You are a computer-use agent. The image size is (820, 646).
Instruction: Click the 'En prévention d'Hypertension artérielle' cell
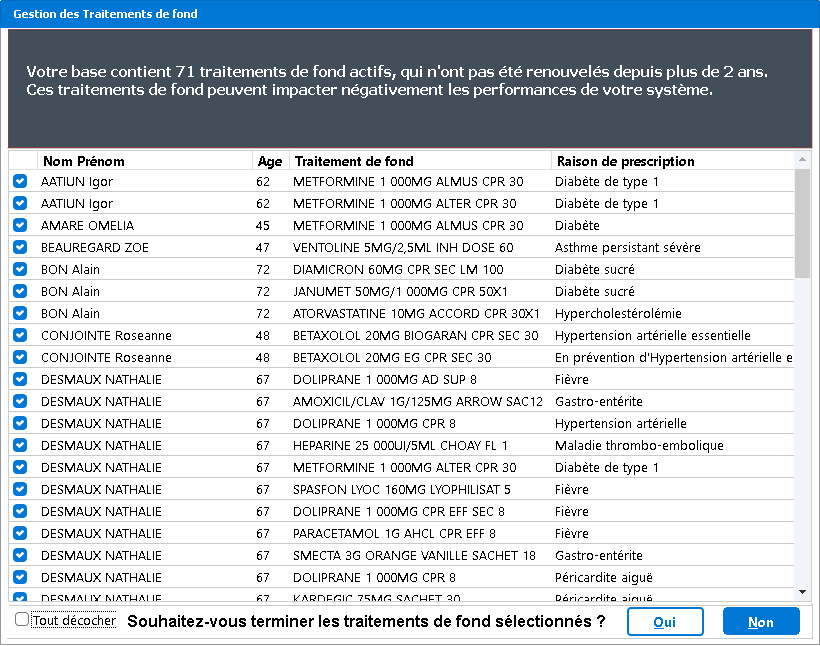(x=674, y=357)
